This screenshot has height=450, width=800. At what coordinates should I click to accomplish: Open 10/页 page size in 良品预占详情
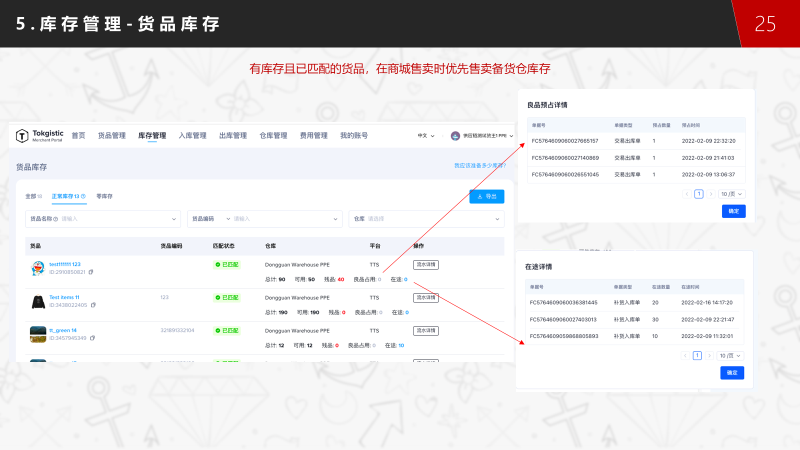732,194
